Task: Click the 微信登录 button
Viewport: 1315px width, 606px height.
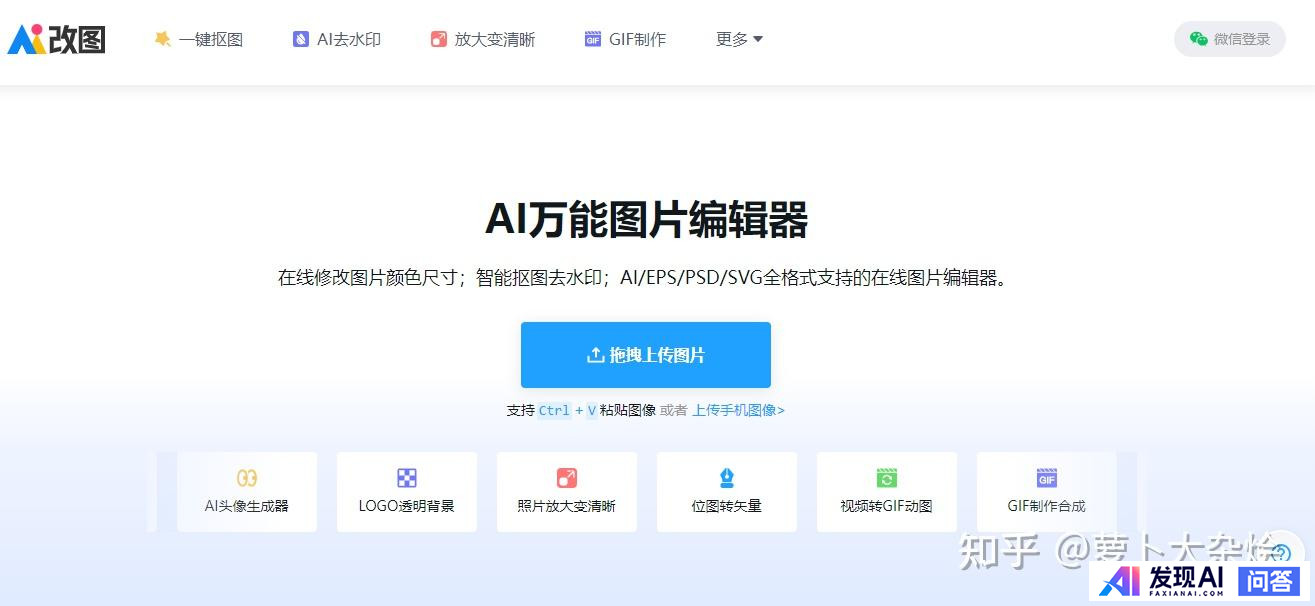Action: (1229, 39)
